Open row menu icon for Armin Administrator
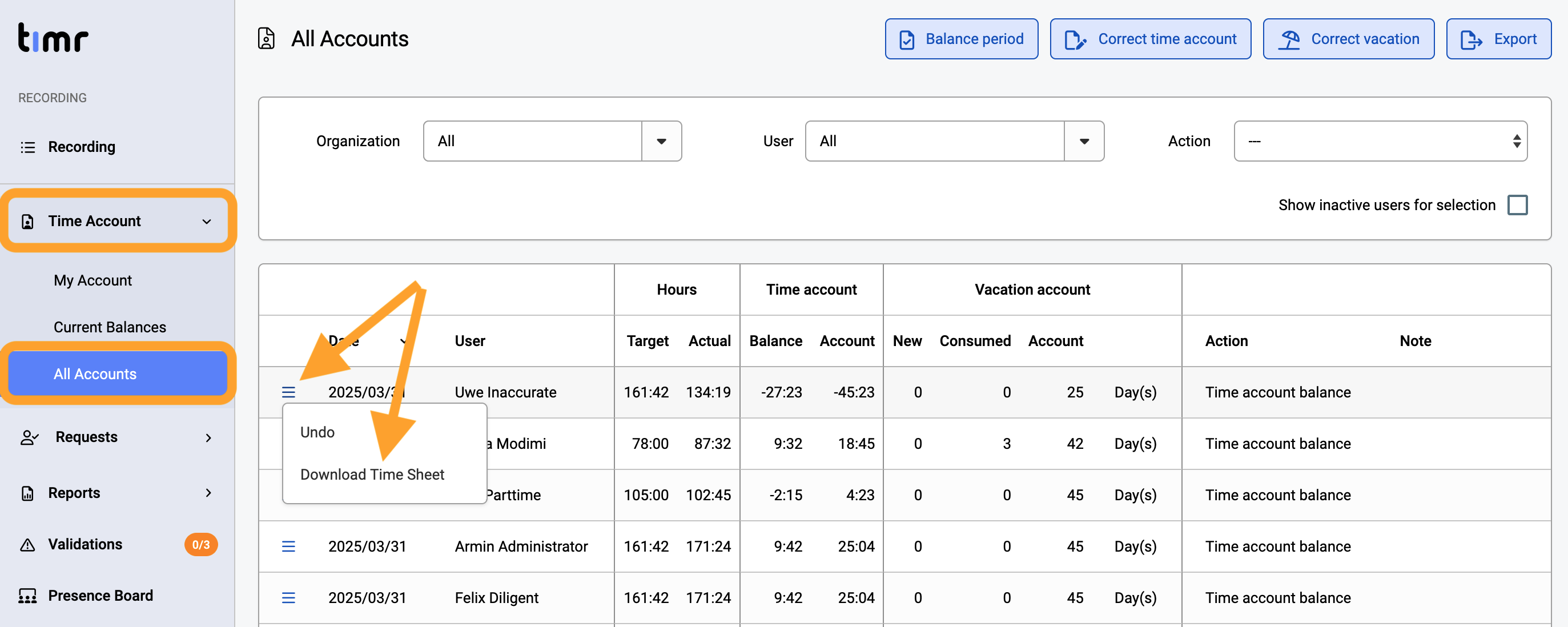This screenshot has height=627, width=1568. click(x=288, y=546)
